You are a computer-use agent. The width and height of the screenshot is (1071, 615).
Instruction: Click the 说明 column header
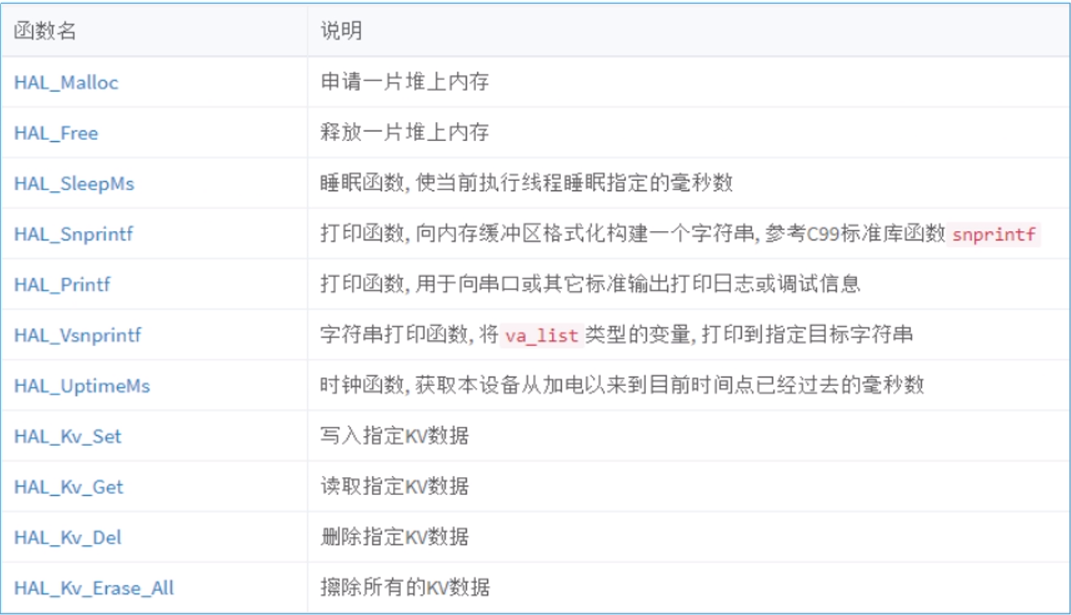(x=330, y=32)
